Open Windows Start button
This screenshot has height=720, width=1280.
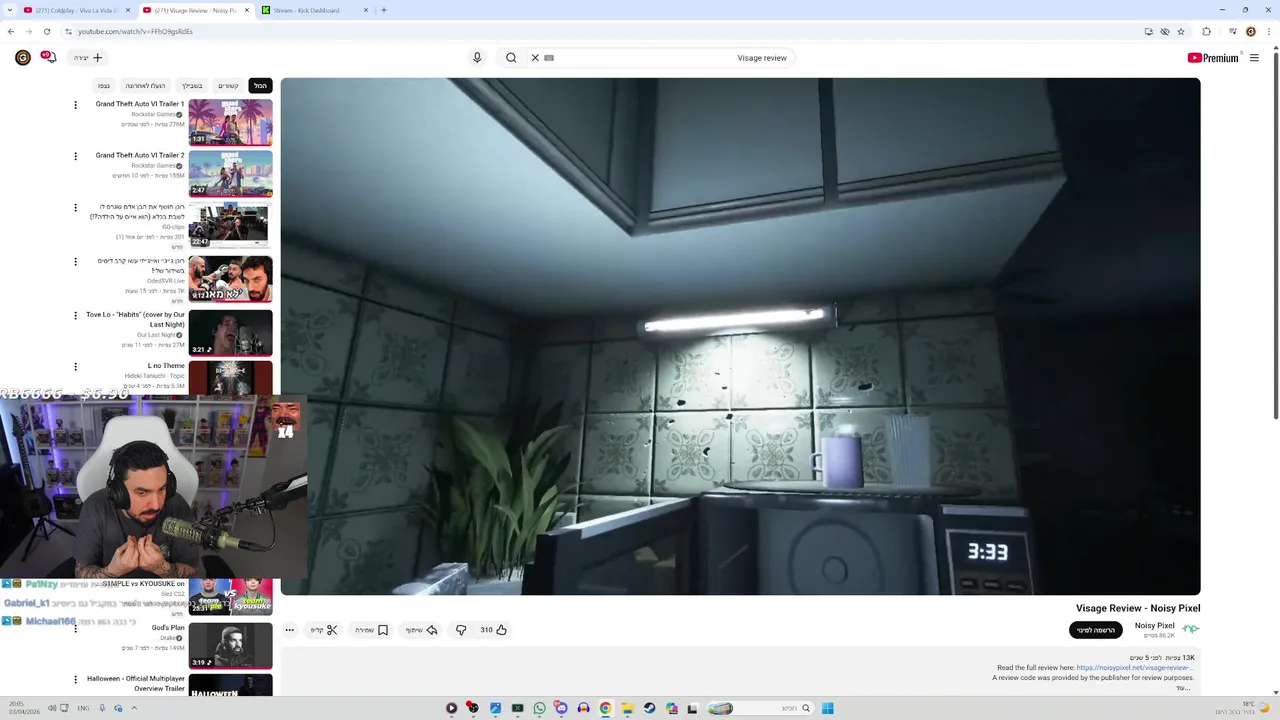[x=828, y=708]
